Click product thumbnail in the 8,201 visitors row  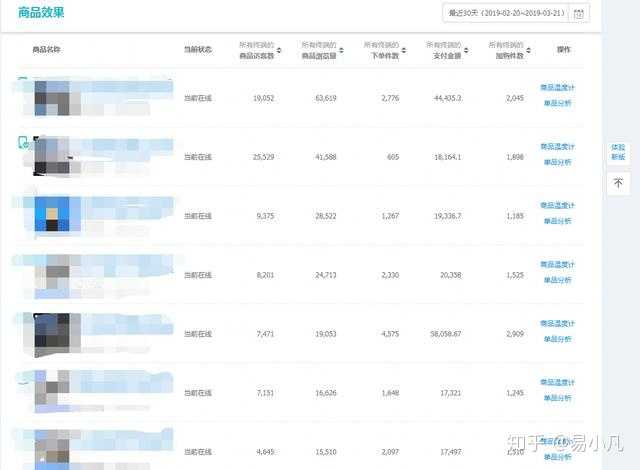52,277
